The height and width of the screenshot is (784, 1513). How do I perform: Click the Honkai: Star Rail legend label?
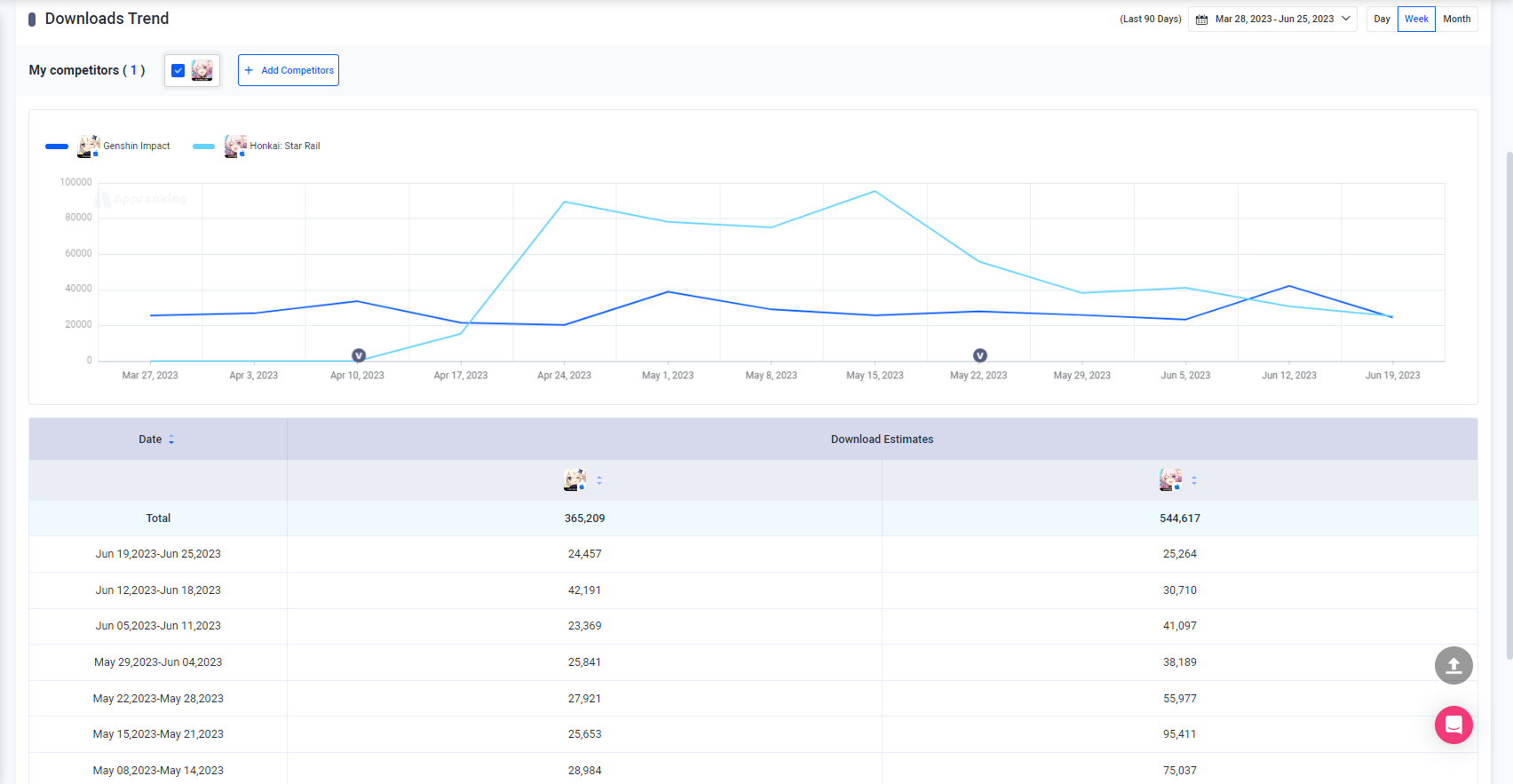(285, 147)
